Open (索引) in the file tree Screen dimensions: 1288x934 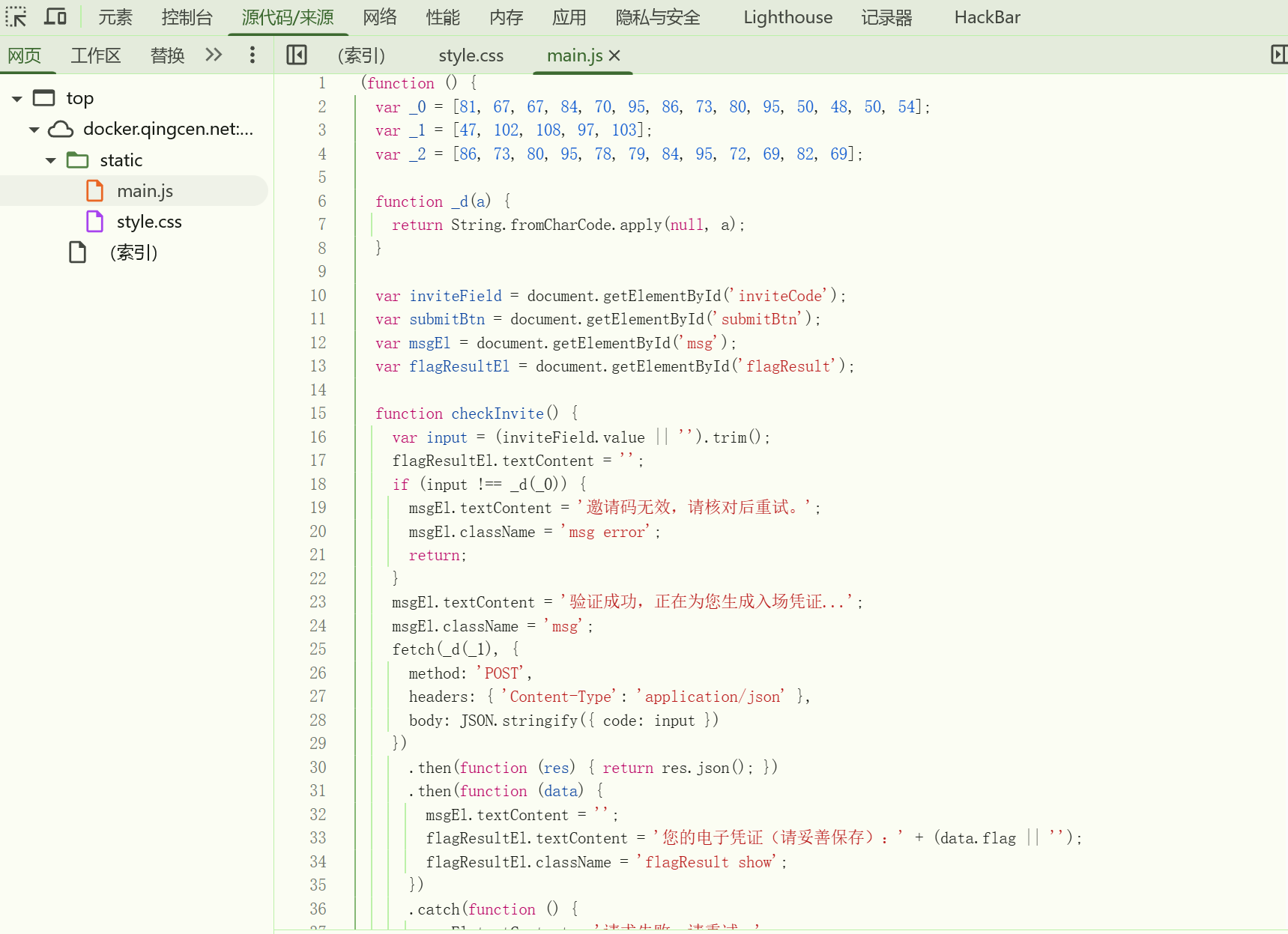click(x=133, y=252)
